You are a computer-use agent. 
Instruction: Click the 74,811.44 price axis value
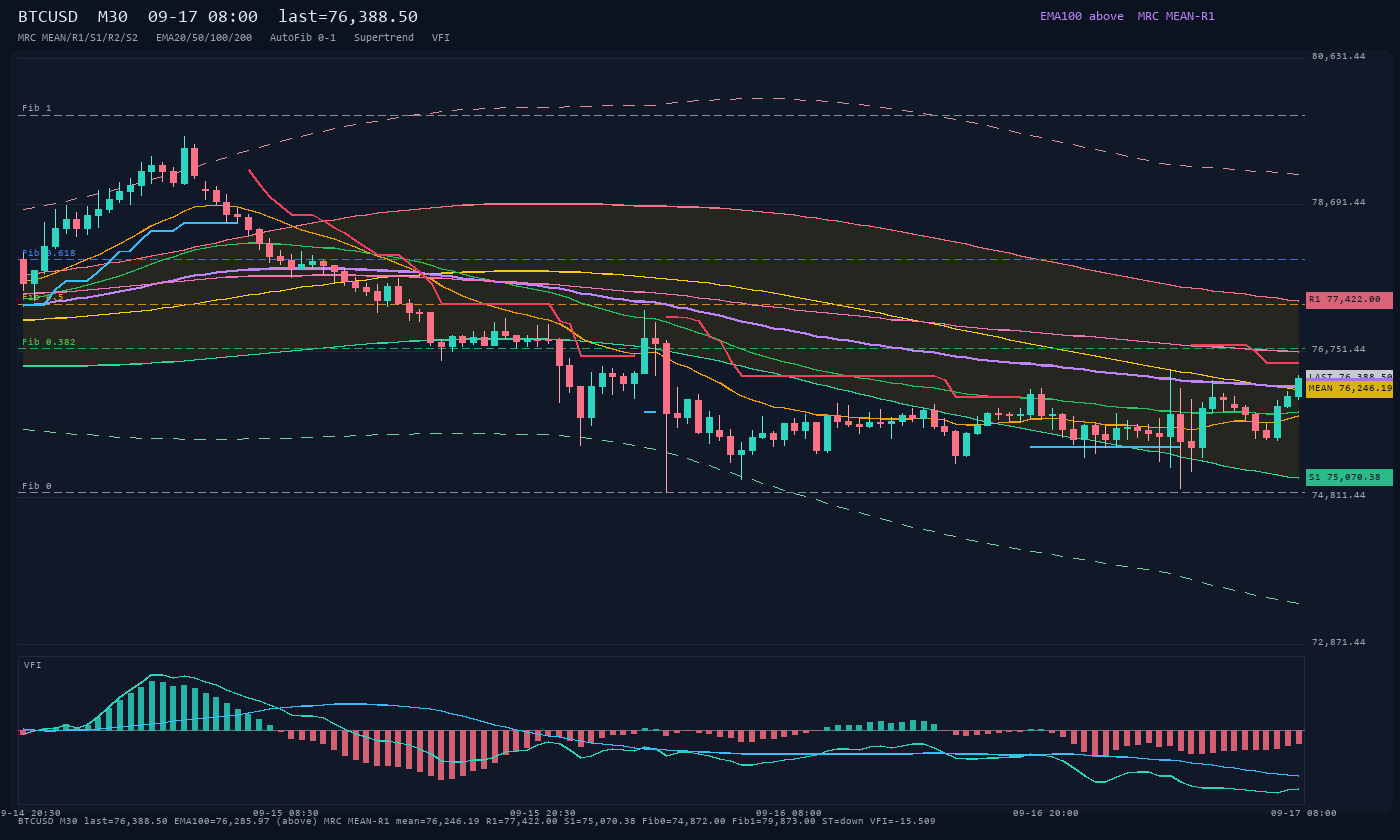(1338, 495)
